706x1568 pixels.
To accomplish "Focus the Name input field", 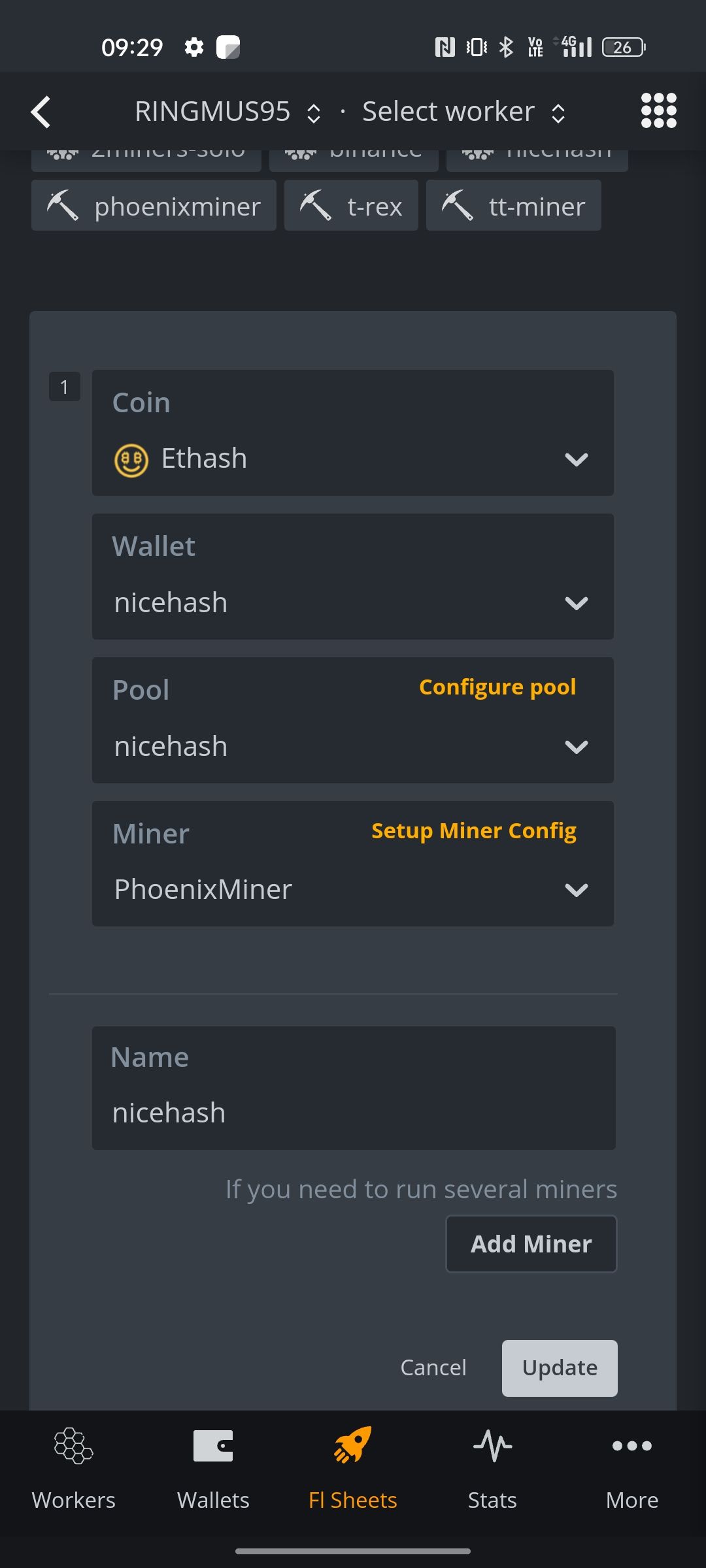I will point(353,1112).
